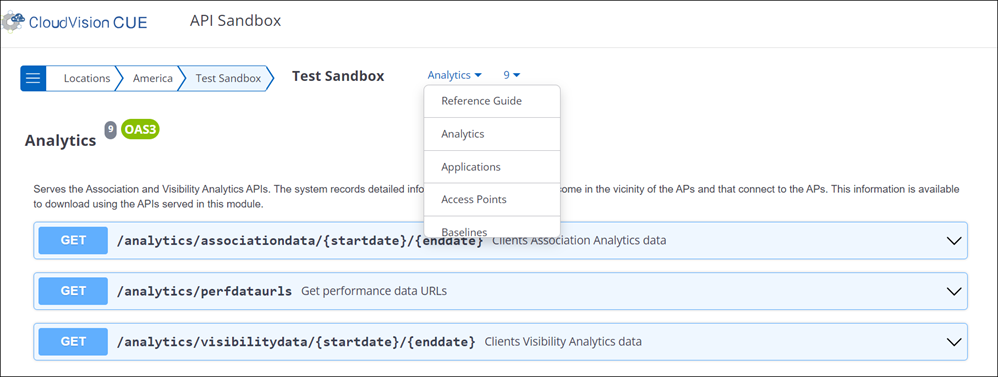This screenshot has height=377, width=998.
Task: Open the hamburger navigation menu
Action: (33, 78)
